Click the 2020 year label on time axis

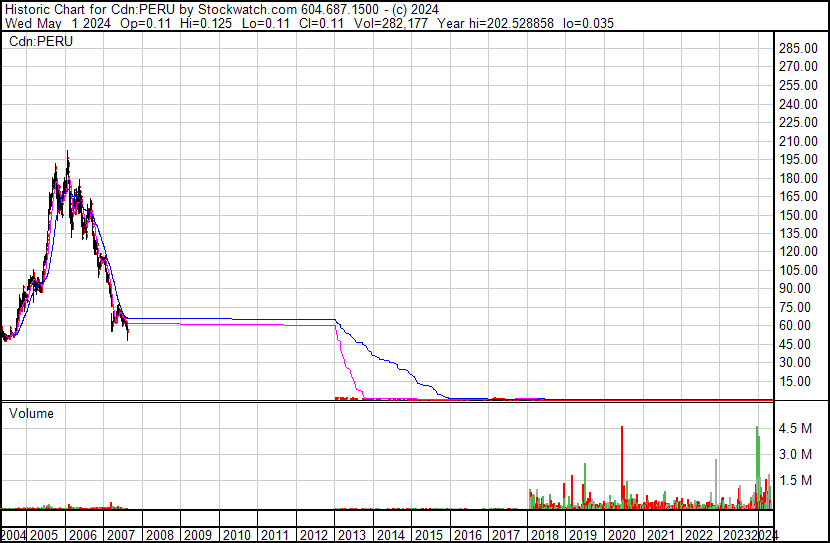tap(621, 535)
